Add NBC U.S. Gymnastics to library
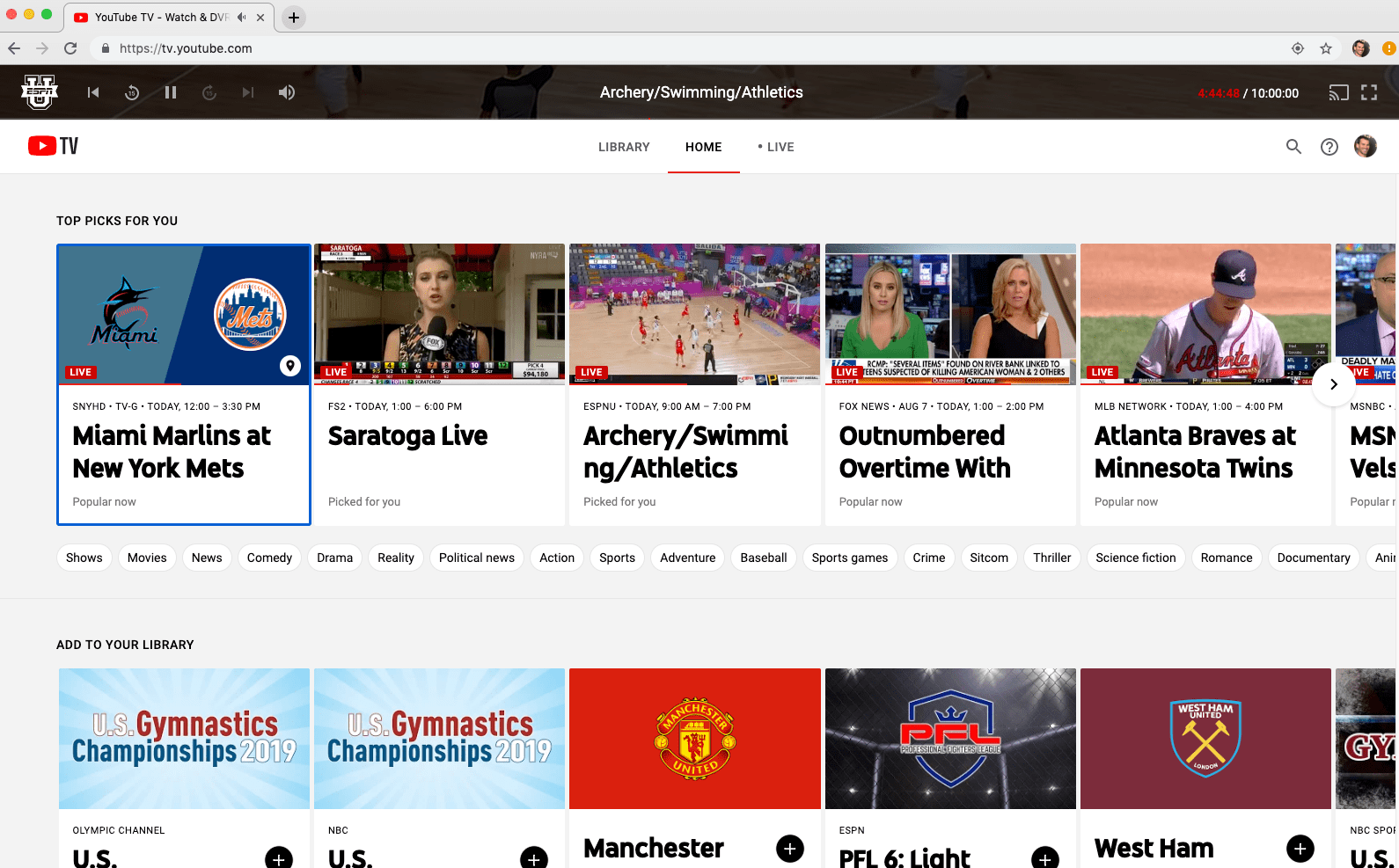The width and height of the screenshot is (1399, 868). point(534,857)
